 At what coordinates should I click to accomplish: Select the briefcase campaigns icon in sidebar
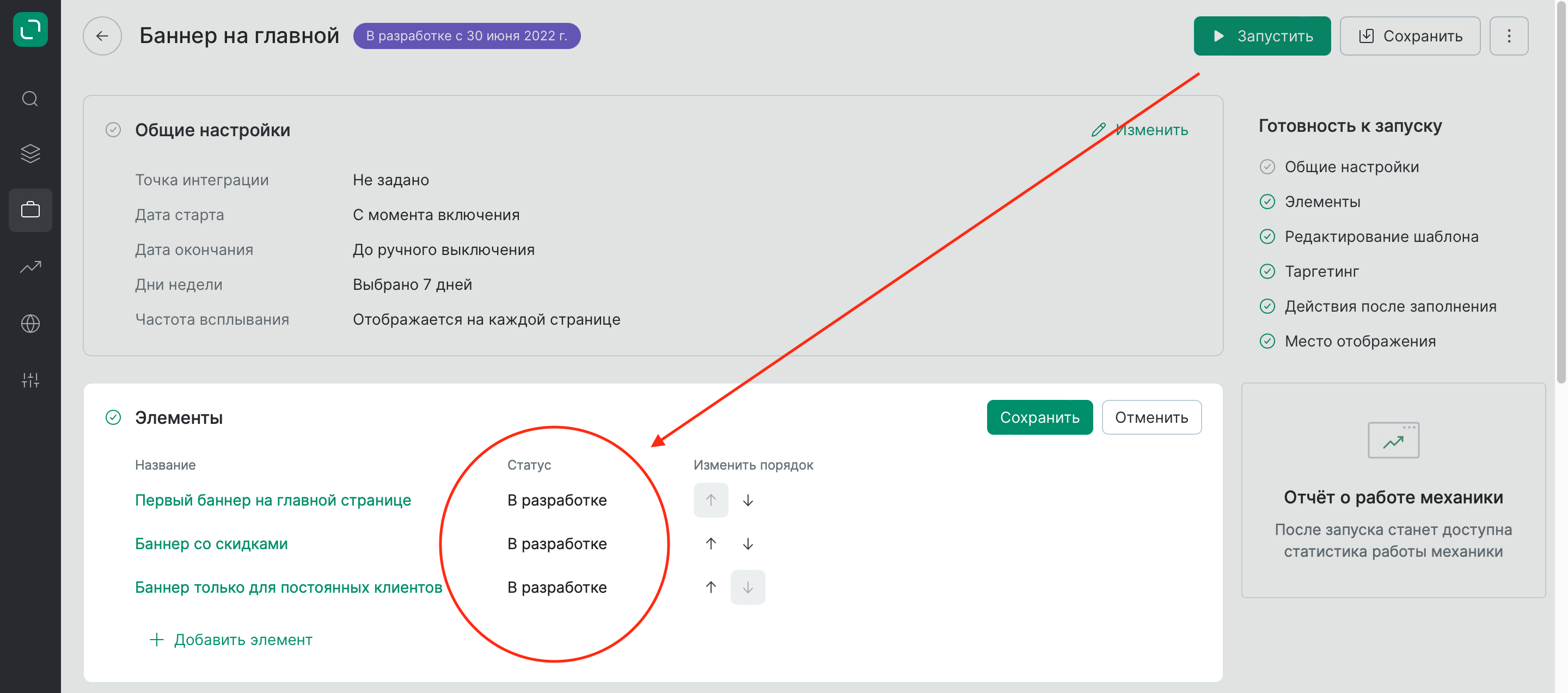pyautogui.click(x=30, y=210)
